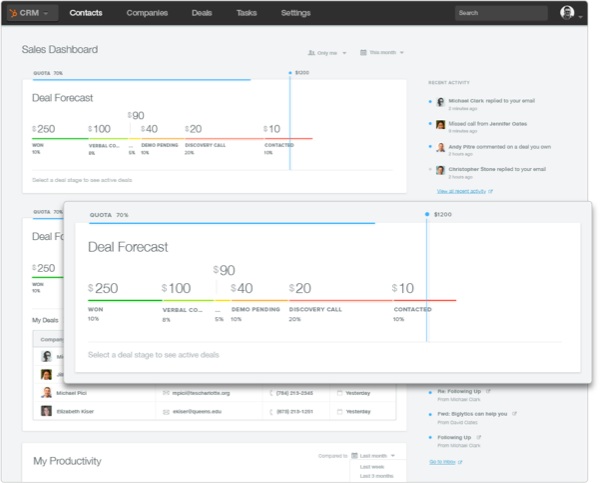This screenshot has width=600, height=483.
Task: Open Jennifer Oates' avatar in Recent Activity
Action: pyautogui.click(x=440, y=124)
